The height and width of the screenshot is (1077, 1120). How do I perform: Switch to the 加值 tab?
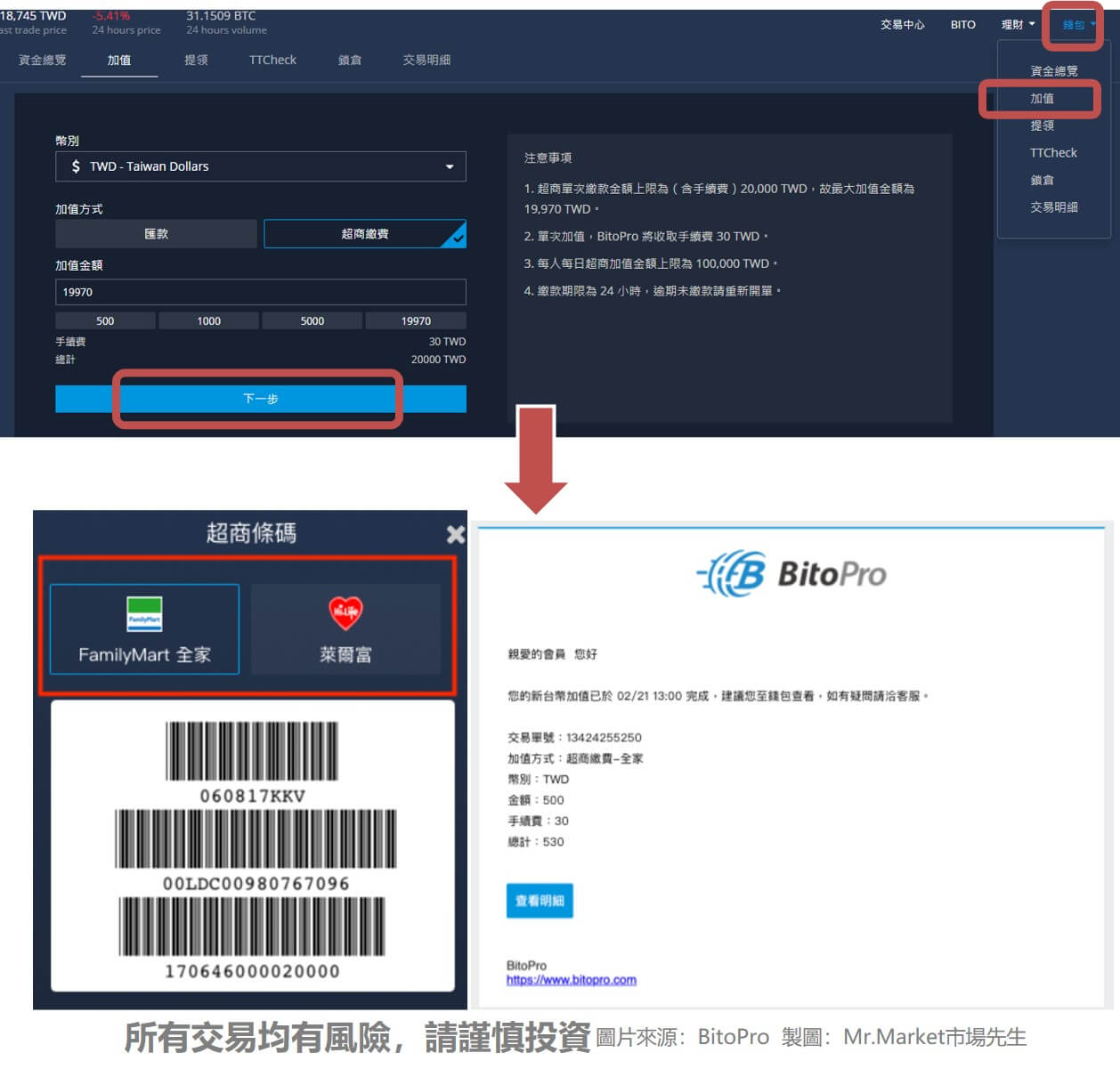point(119,60)
